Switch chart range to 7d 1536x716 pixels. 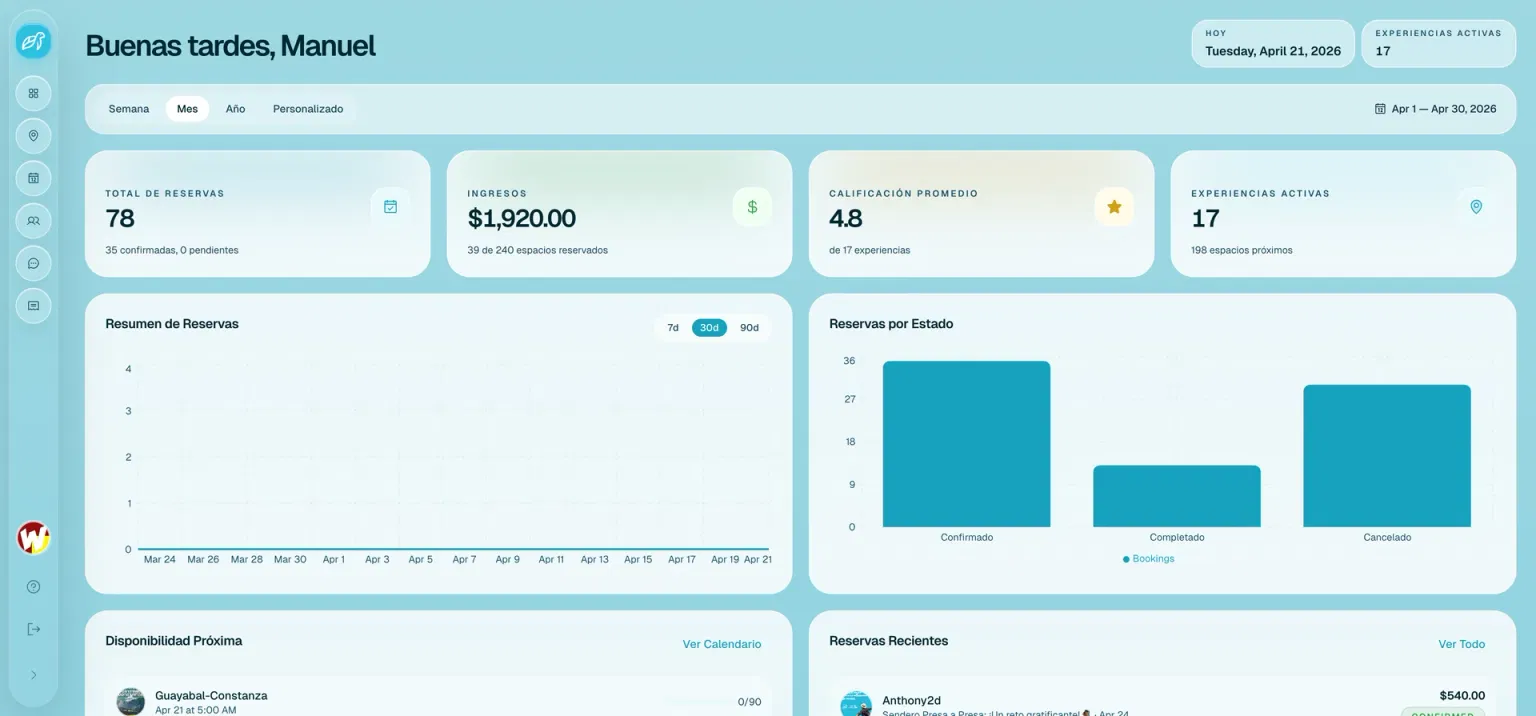pos(673,328)
